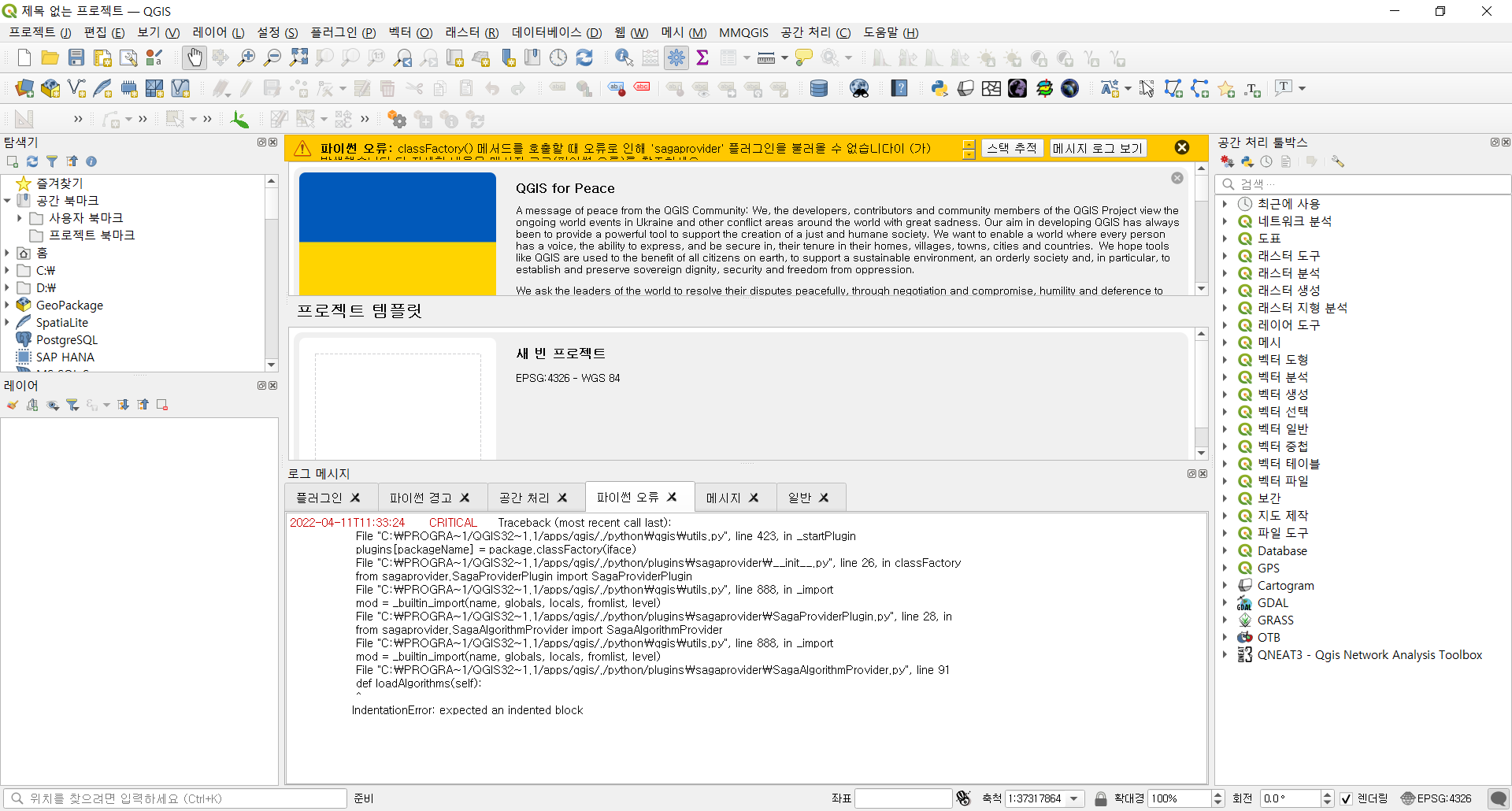Open the map scale dropdown
Viewport: 1512px width, 811px height.
point(1073,798)
